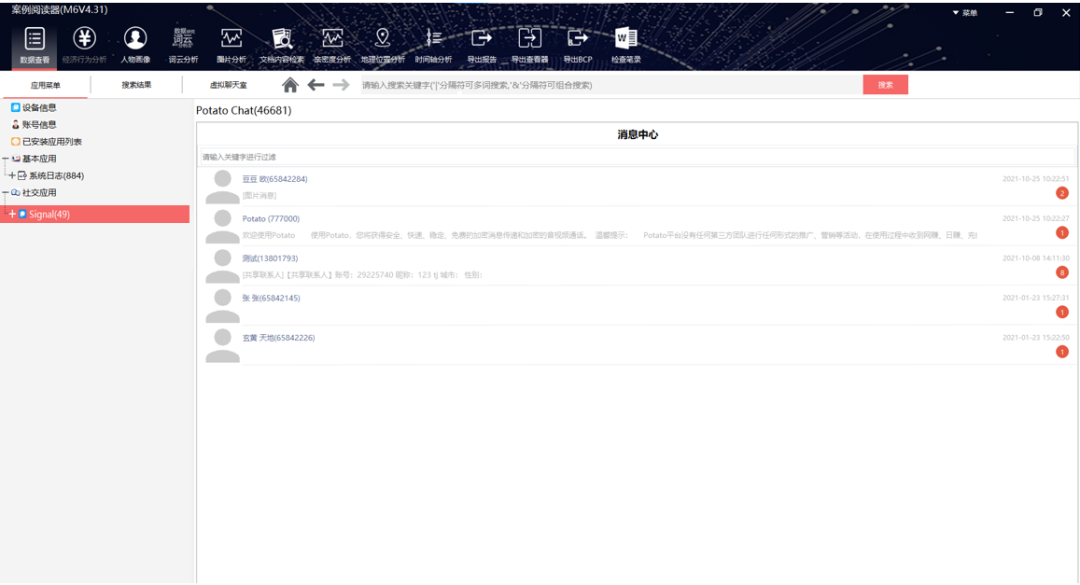Open the 图片分析 image analysis tool
1080x585 pixels.
(231, 45)
